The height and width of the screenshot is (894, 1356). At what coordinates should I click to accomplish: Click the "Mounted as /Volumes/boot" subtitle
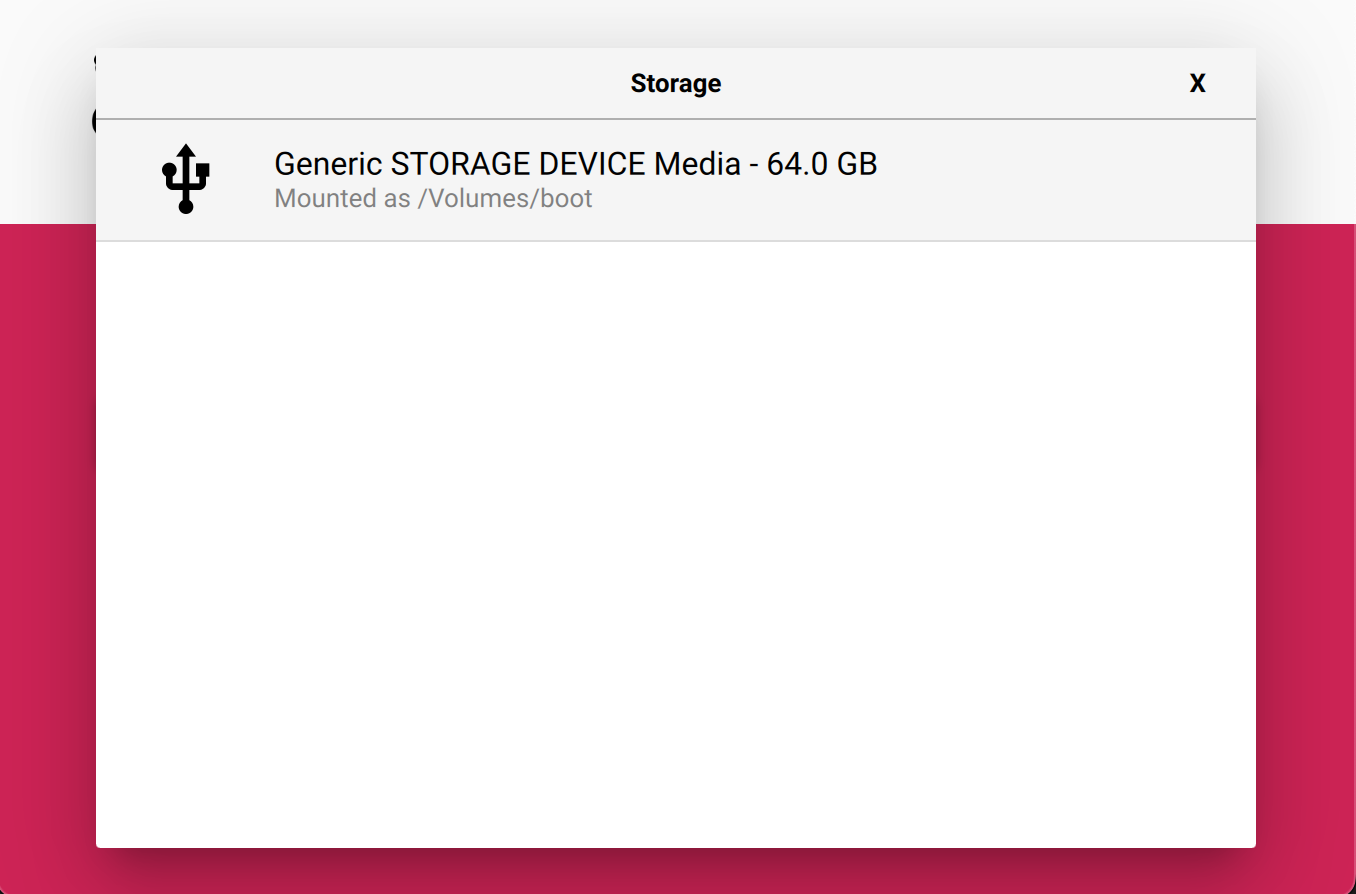(433, 198)
